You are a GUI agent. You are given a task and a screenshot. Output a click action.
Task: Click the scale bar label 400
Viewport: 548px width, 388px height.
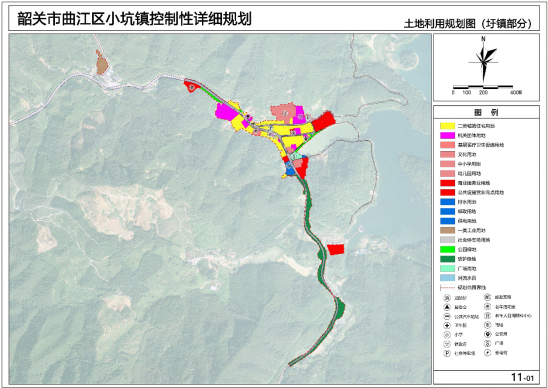pyautogui.click(x=515, y=93)
